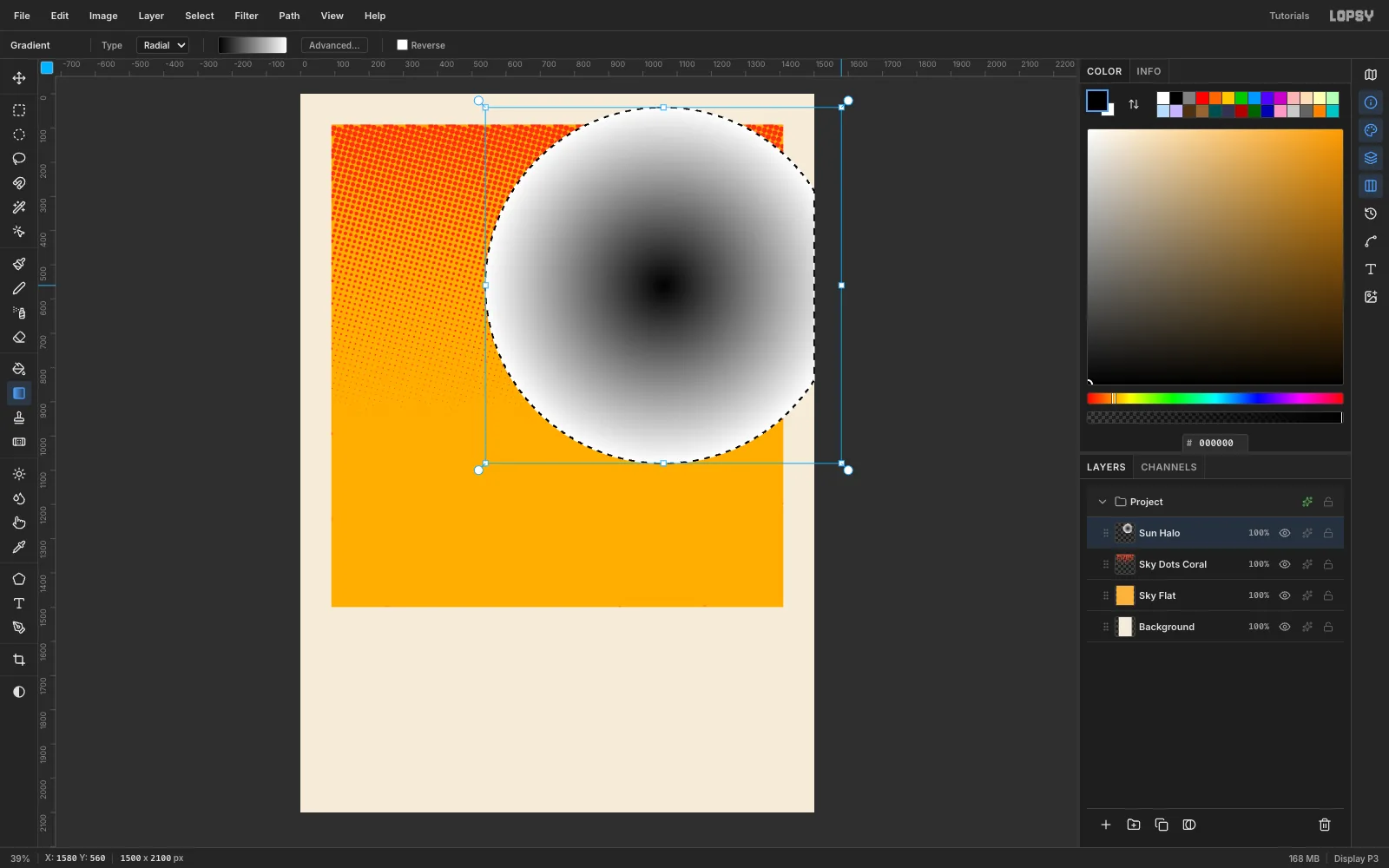Image resolution: width=1389 pixels, height=868 pixels.
Task: Select the Shape polygon tool
Action: (x=19, y=579)
